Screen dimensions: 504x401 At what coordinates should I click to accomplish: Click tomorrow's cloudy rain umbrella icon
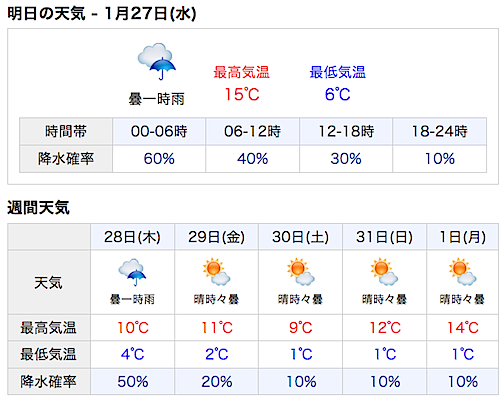coord(157,61)
